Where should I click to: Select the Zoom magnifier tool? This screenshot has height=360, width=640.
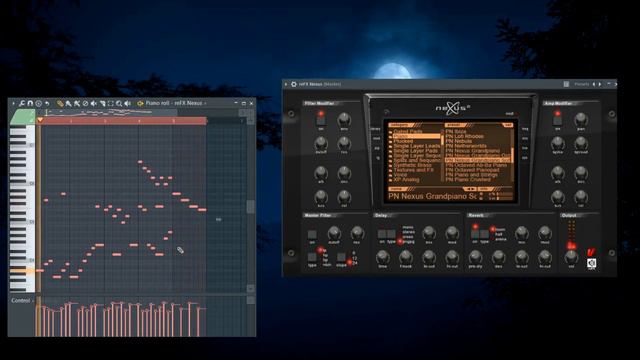tap(119, 104)
